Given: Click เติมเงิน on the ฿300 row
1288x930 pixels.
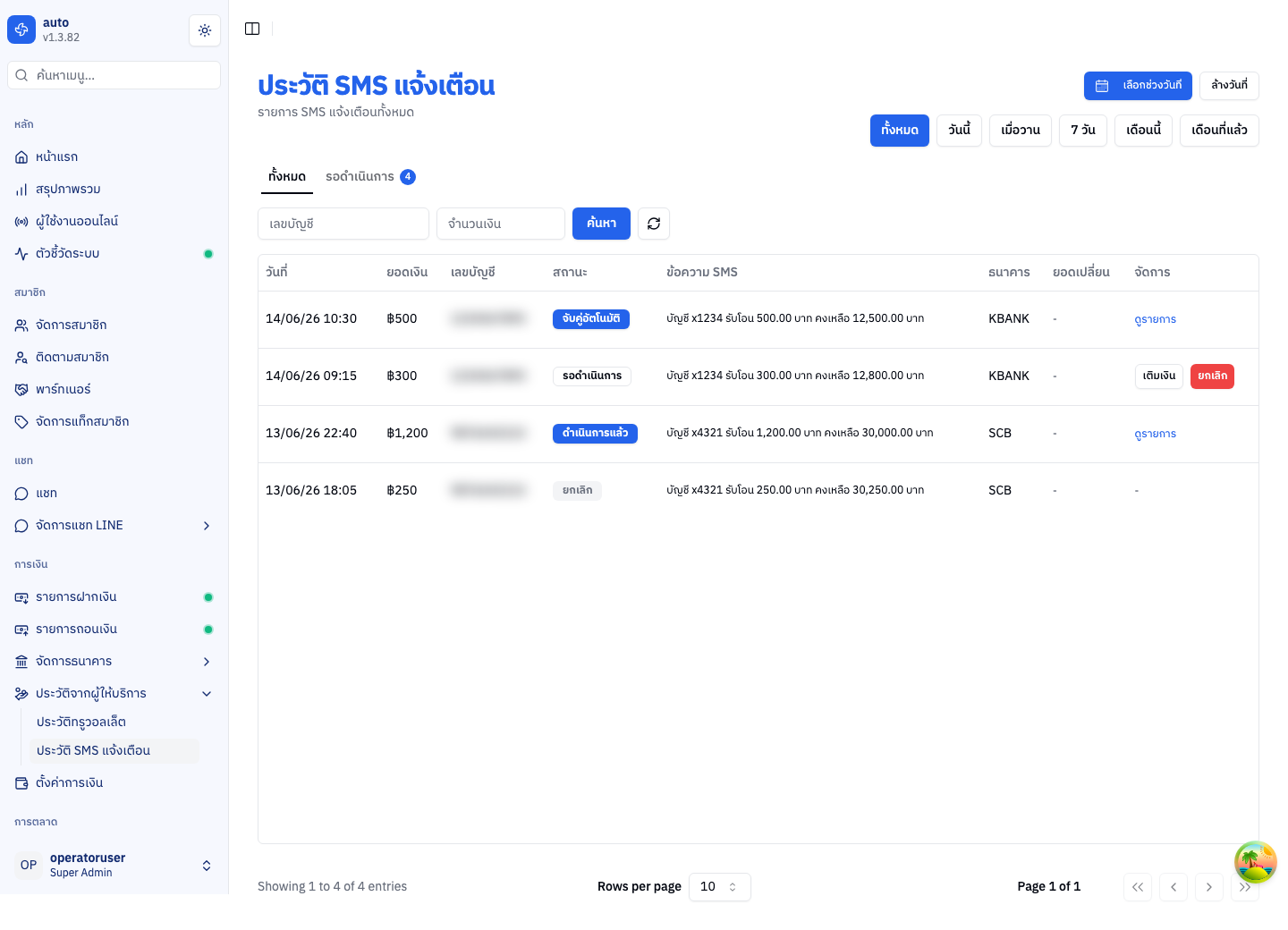Looking at the screenshot, I should pyautogui.click(x=1159, y=376).
